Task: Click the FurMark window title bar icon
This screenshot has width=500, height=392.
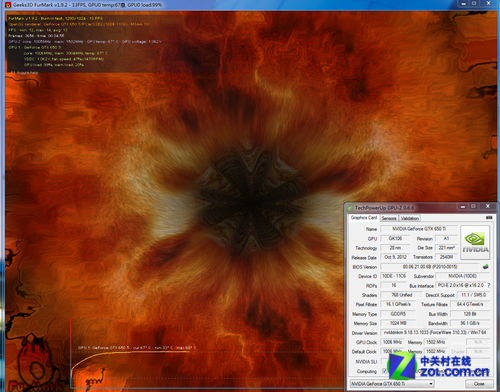Action: [8, 5]
